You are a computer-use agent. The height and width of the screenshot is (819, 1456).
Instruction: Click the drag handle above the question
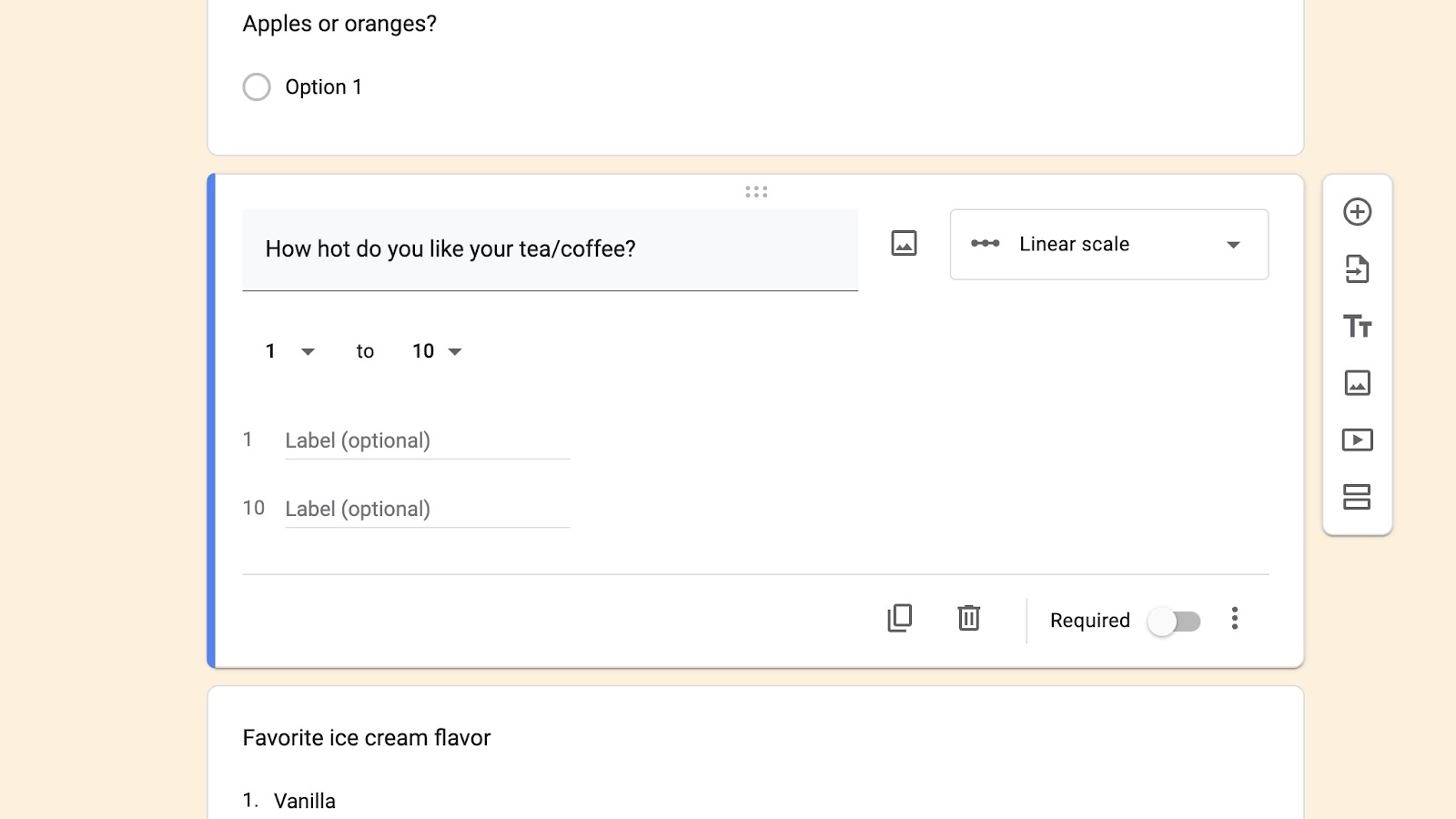click(756, 192)
